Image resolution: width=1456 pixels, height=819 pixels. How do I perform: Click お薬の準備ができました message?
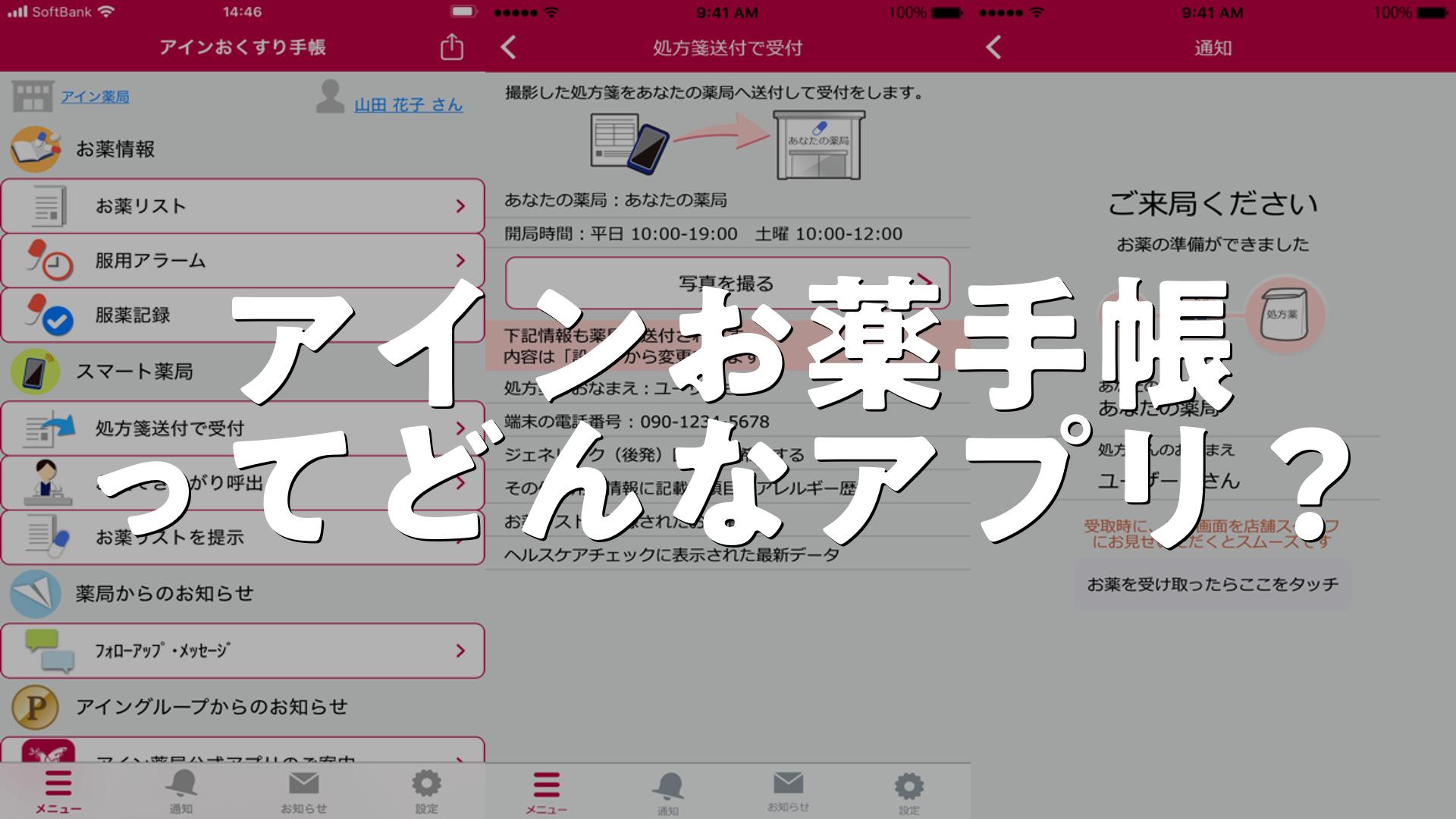pyautogui.click(x=1213, y=244)
